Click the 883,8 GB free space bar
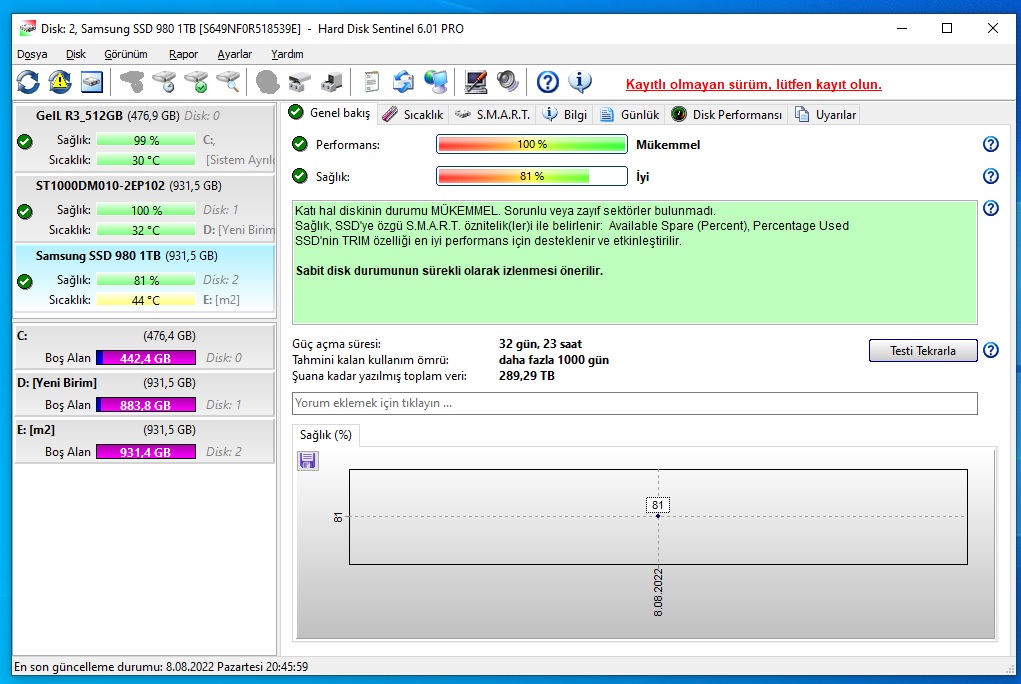 point(146,405)
